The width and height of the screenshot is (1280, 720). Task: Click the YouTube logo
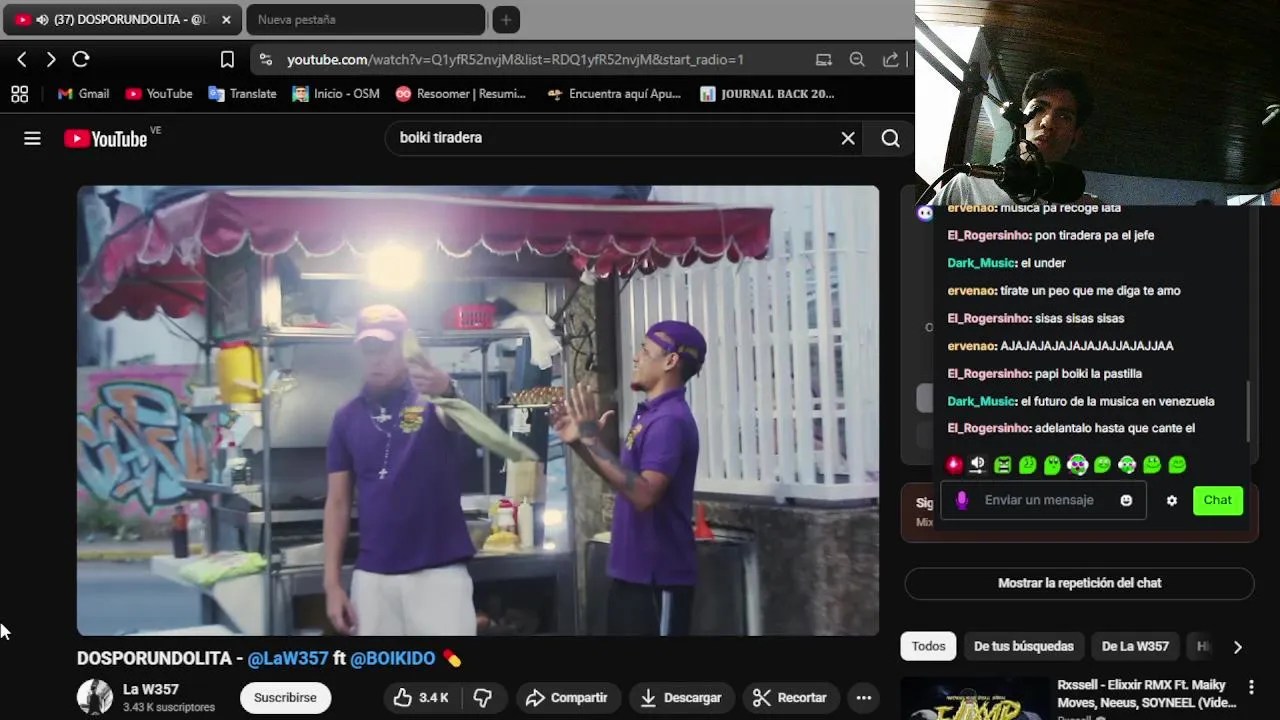[106, 139]
